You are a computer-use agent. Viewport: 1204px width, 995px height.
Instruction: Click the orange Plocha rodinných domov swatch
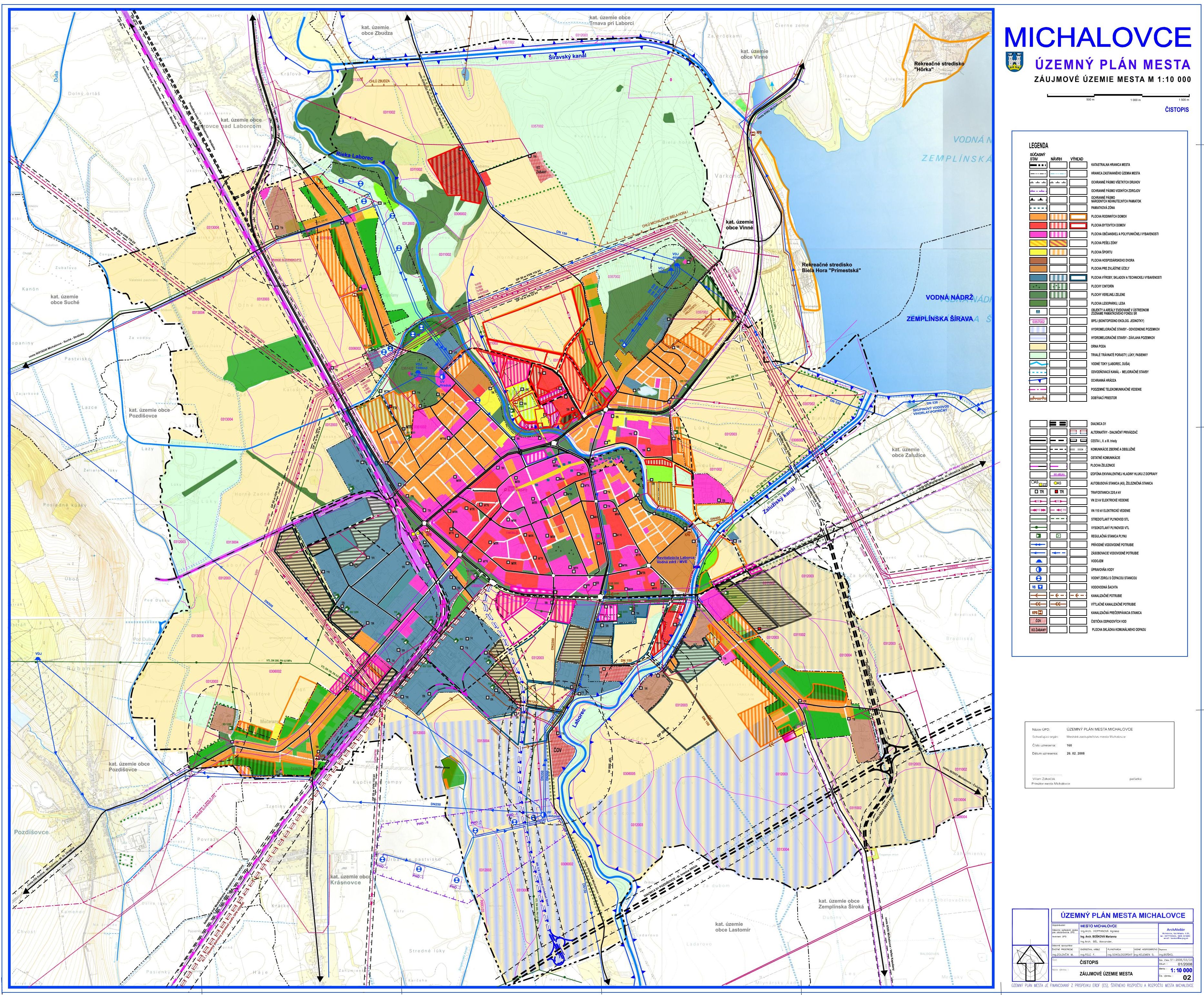[1038, 217]
